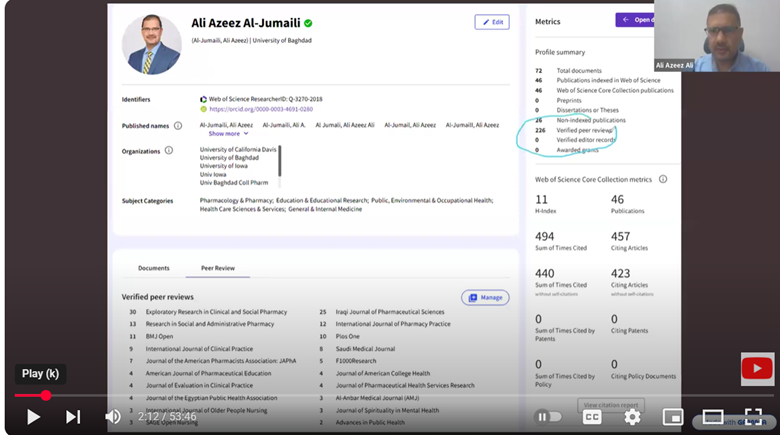780x435 pixels.
Task: Click 'Plos One' journal row
Action: [x=348, y=336]
